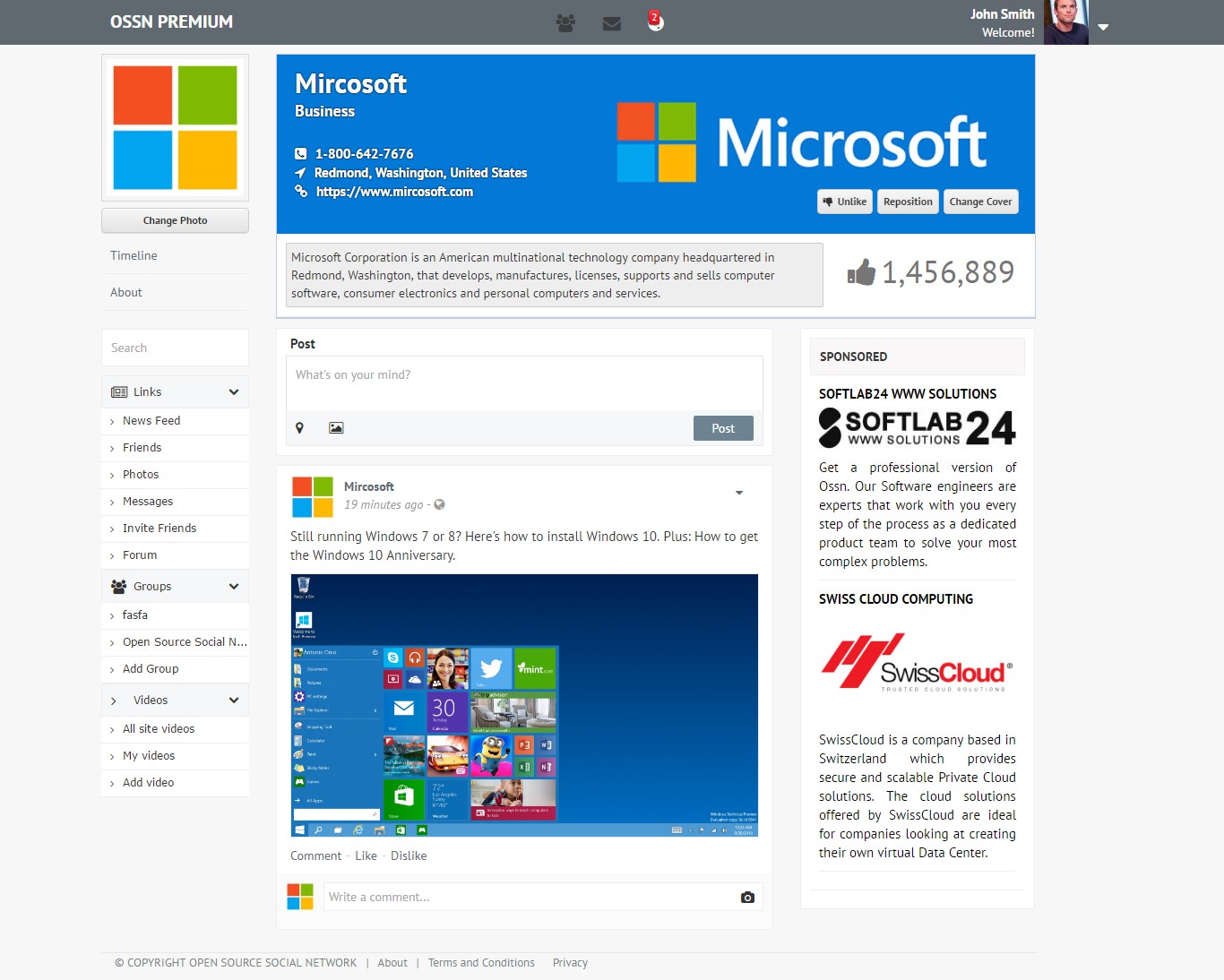
Task: Select Invite Friends in the sidebar
Action: [159, 528]
